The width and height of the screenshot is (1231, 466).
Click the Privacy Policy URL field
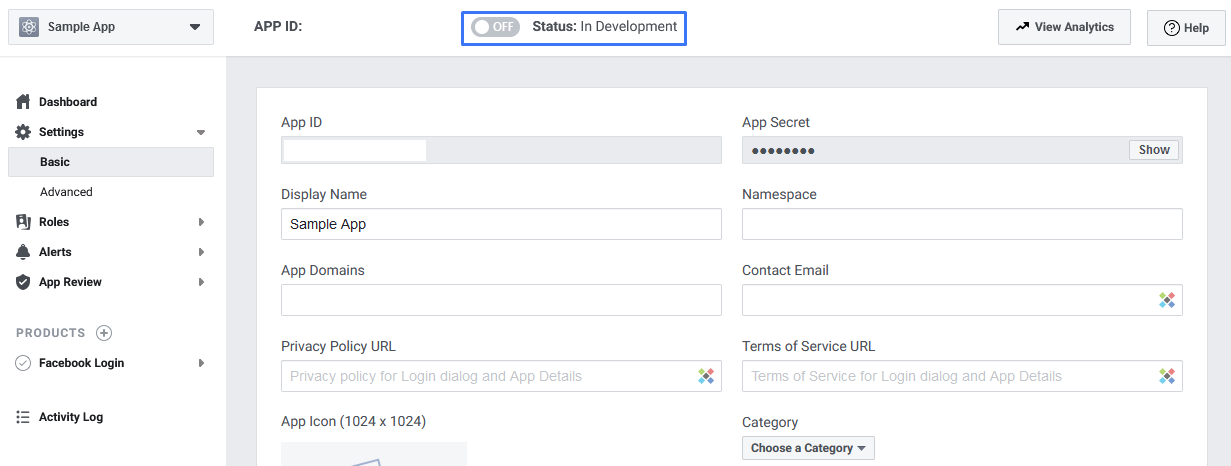pyautogui.click(x=501, y=376)
